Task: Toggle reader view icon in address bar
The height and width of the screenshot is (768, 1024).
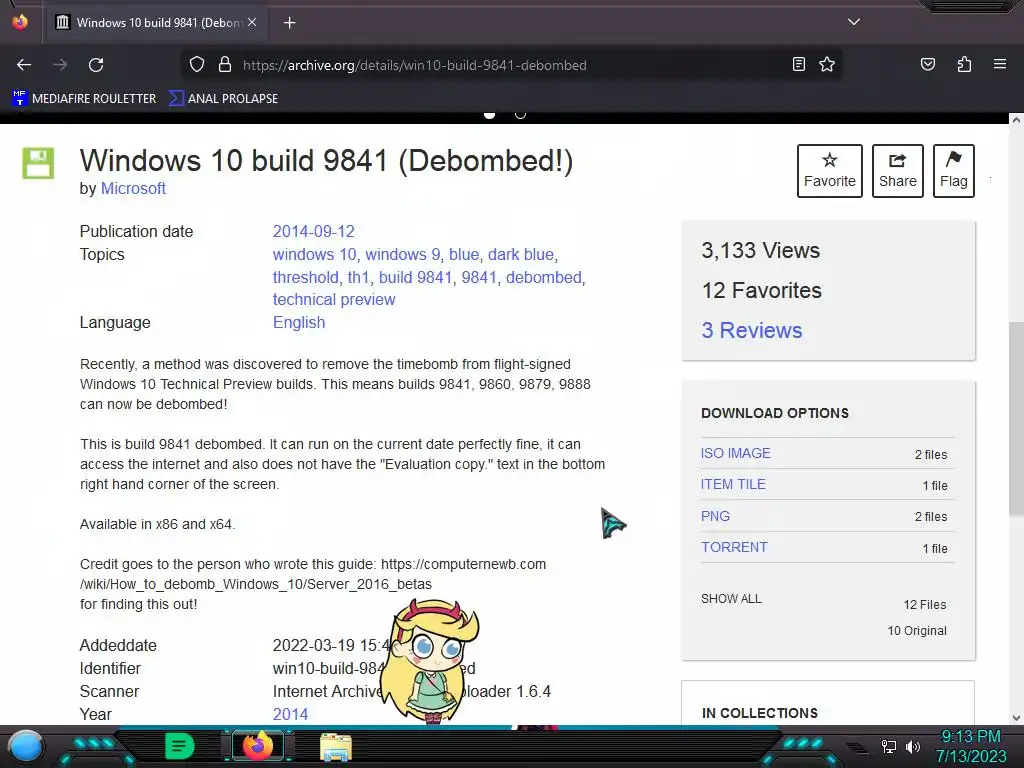Action: [798, 64]
